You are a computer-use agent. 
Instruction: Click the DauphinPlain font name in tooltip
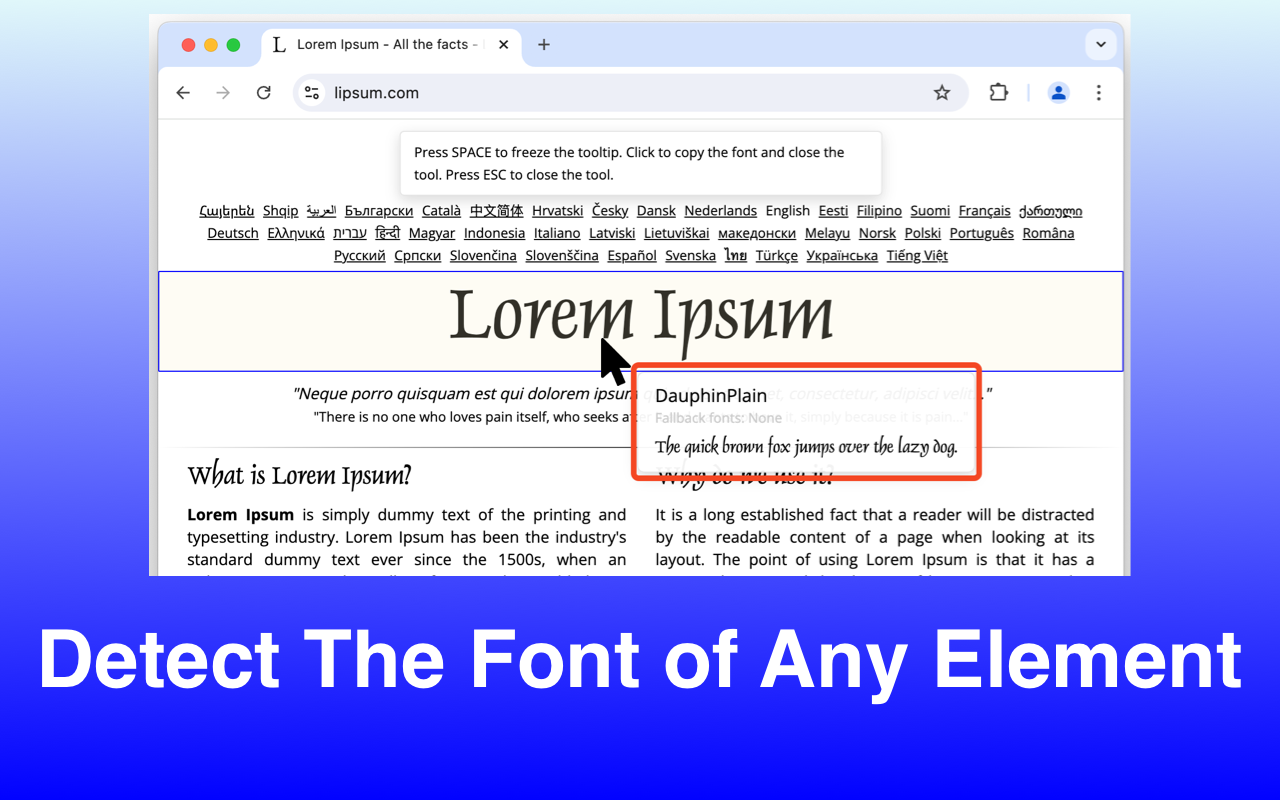tap(711, 396)
